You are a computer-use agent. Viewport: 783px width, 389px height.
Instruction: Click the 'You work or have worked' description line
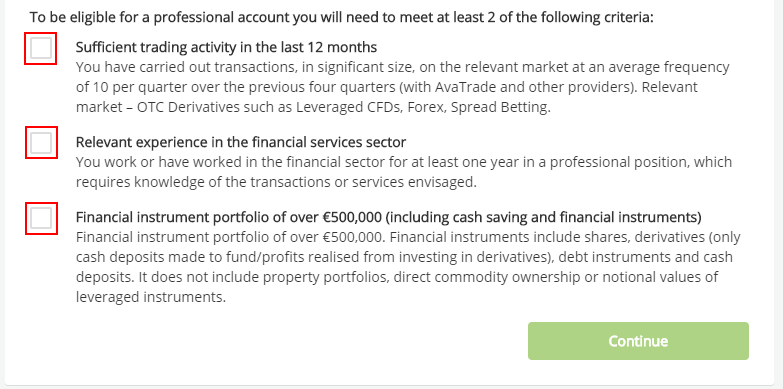(403, 162)
